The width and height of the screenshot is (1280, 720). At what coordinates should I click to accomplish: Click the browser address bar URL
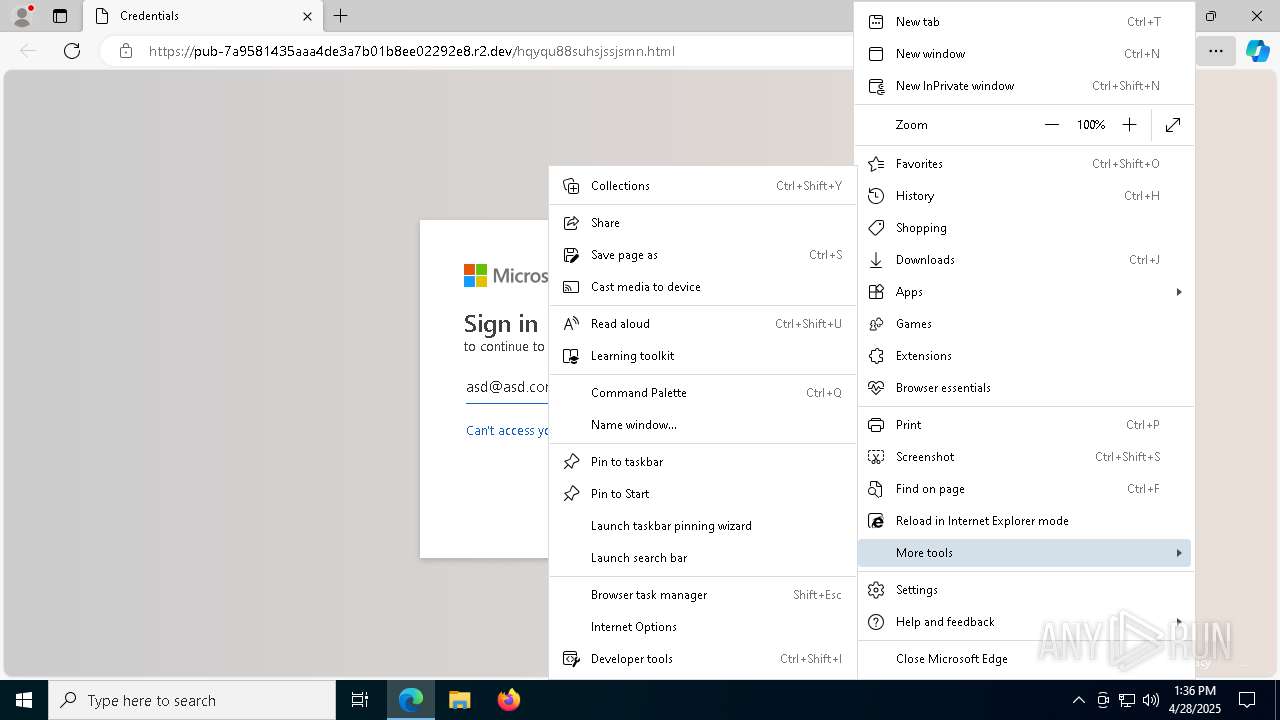(x=412, y=51)
